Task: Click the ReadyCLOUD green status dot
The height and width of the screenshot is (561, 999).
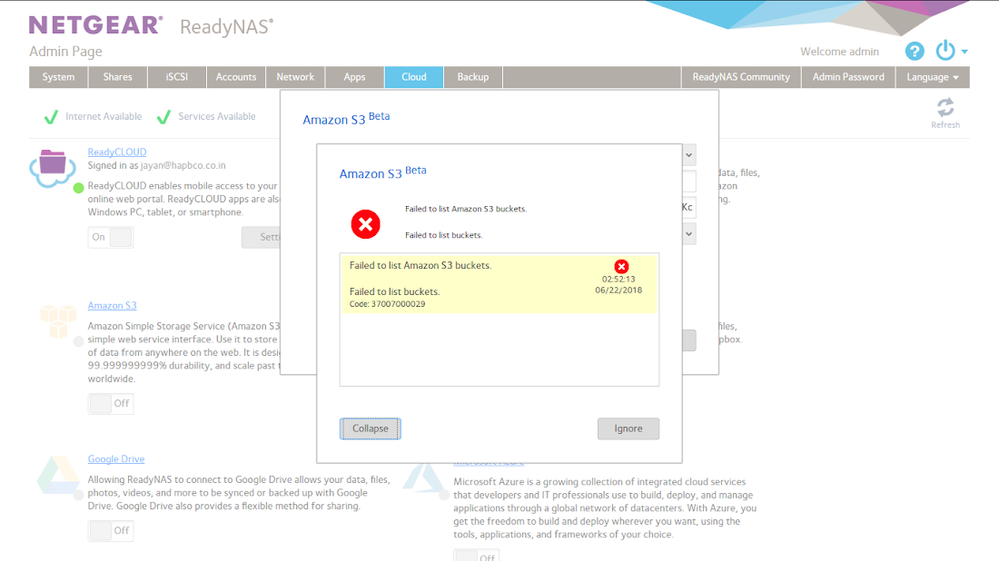Action: (x=78, y=188)
